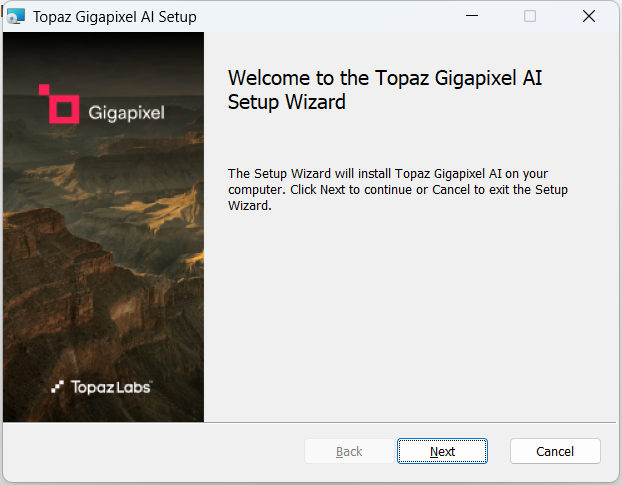The height and width of the screenshot is (485, 622).
Task: Click the horizontal separator above the buttons
Action: (x=309, y=423)
